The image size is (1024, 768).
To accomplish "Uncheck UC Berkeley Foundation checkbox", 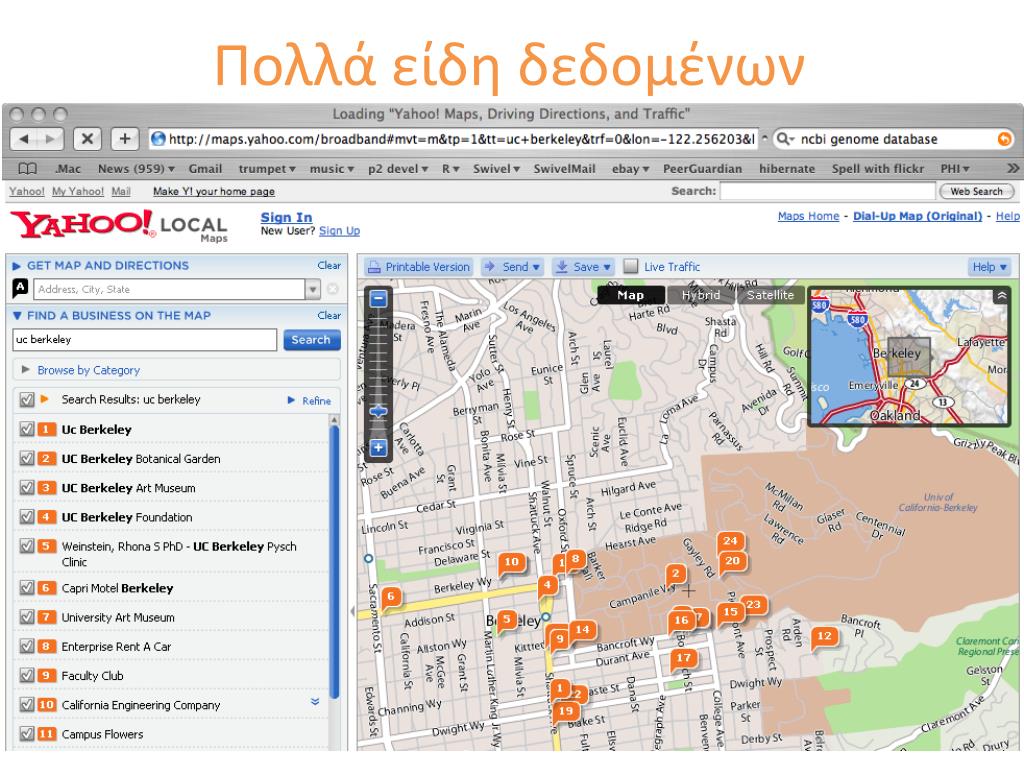I will tap(27, 517).
